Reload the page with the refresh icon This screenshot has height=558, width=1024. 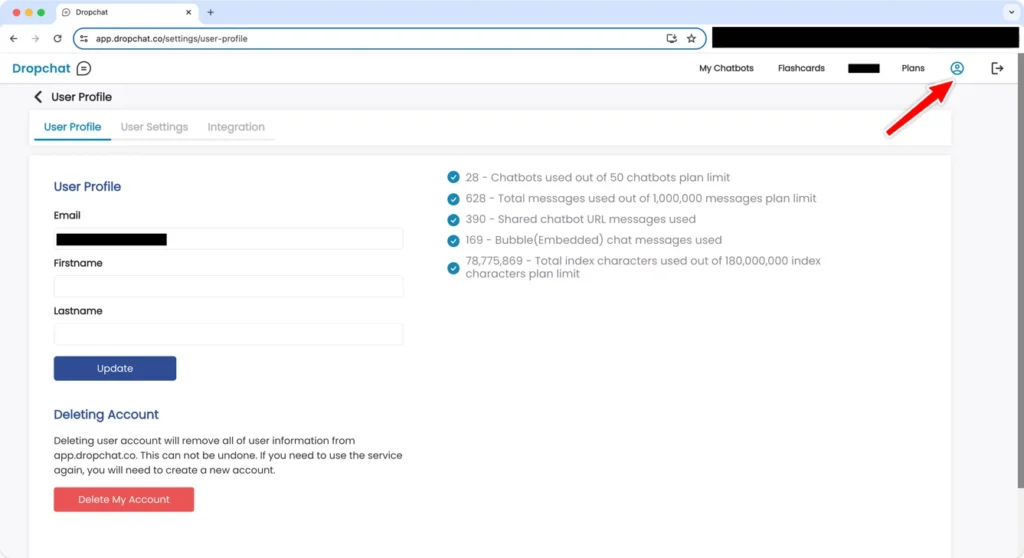57,39
